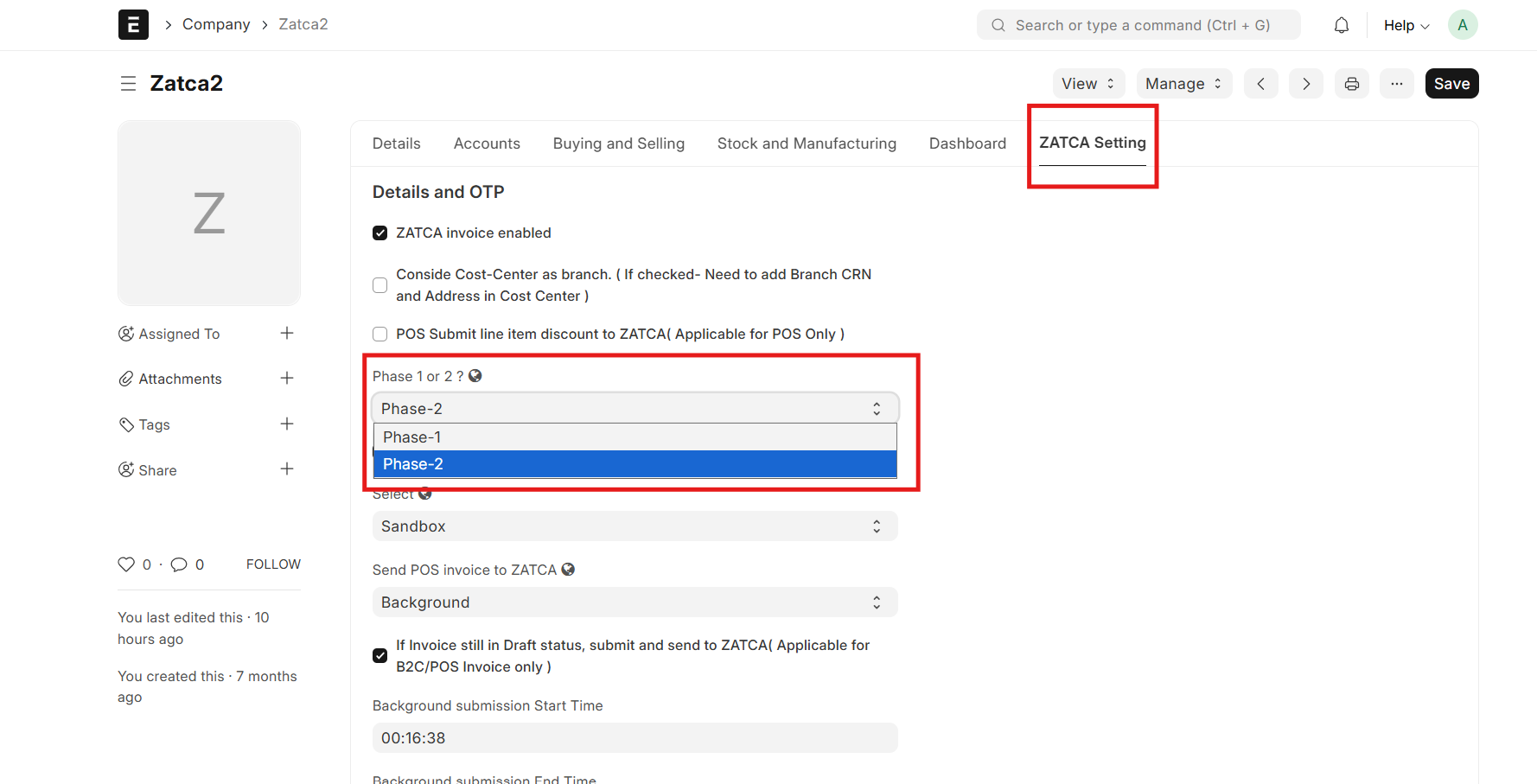Screen dimensions: 1537x784
Task: Open the user avatar A menu
Action: 1463,25
